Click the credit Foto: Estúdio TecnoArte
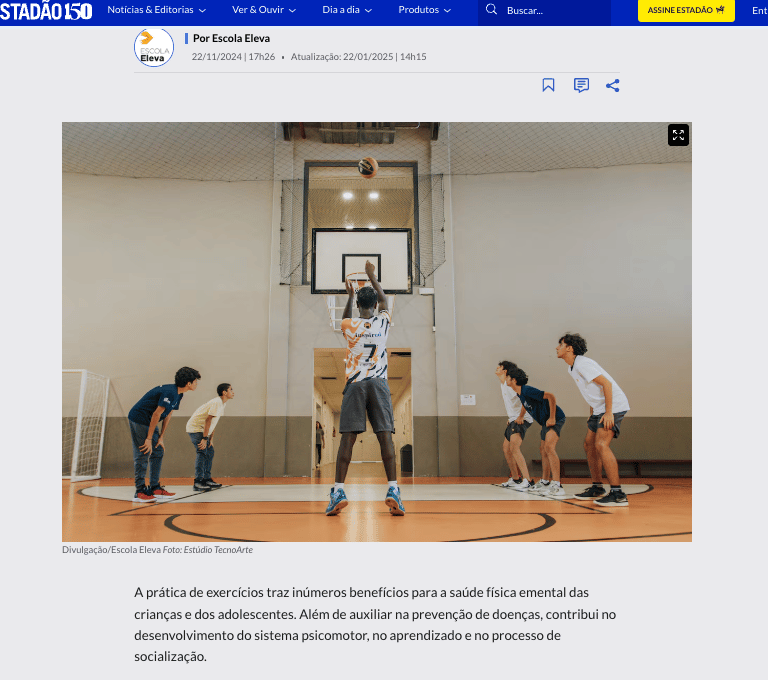Screen dimensions: 768x680 [x=208, y=550]
